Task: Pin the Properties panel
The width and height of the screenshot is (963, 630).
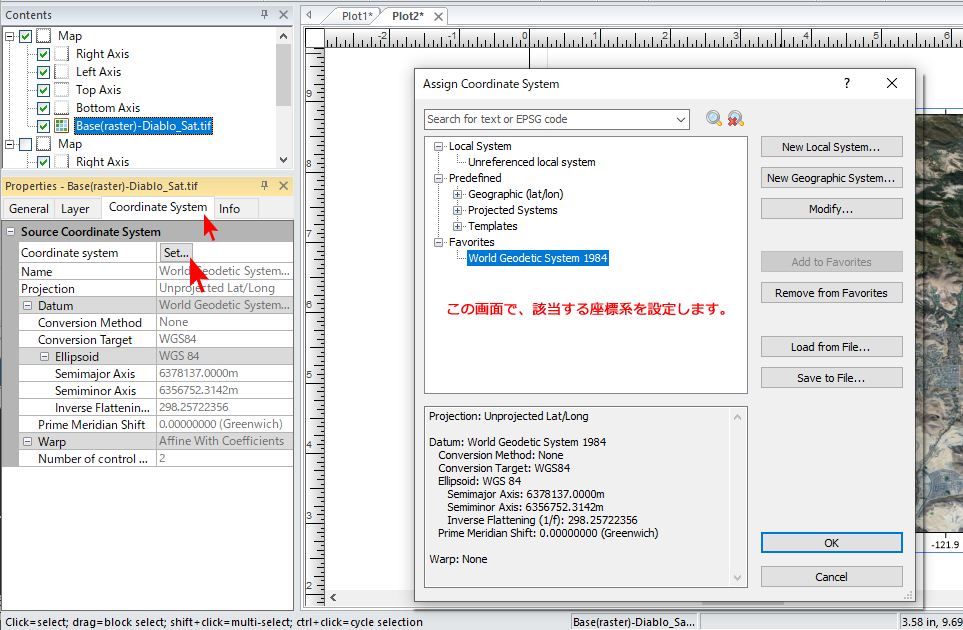Action: click(264, 186)
